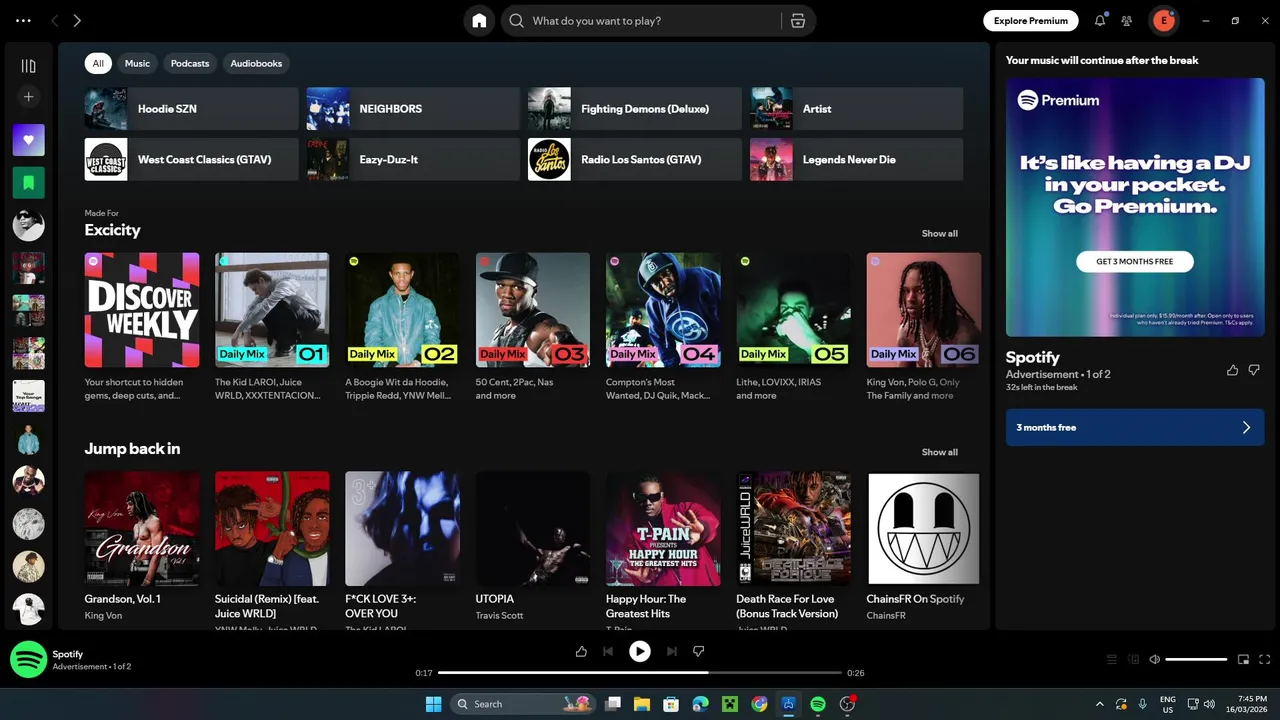Show all in Jump back in

tap(939, 452)
